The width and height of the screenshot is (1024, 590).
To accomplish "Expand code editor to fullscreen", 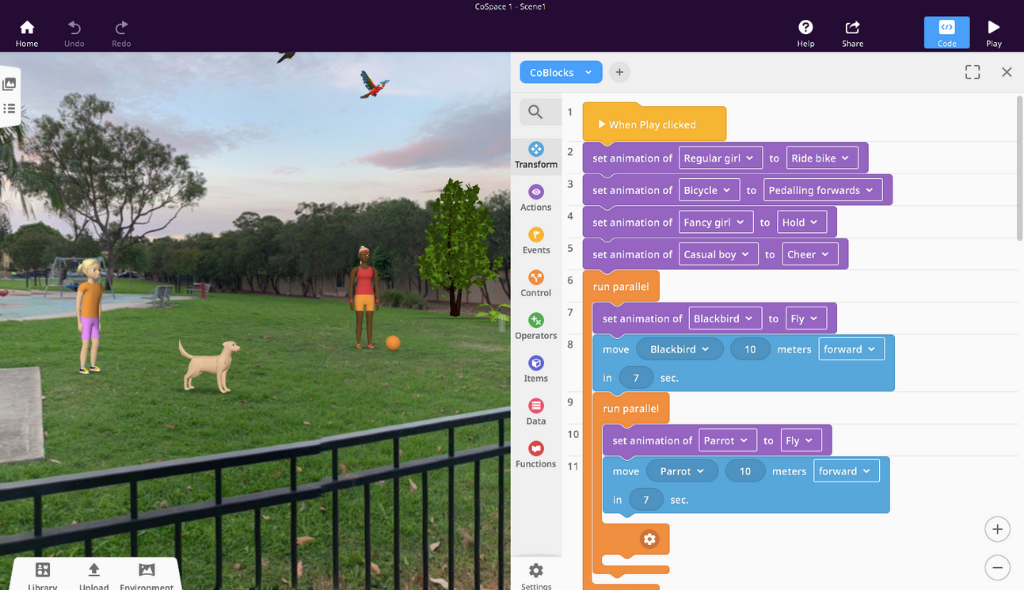I will 972,72.
